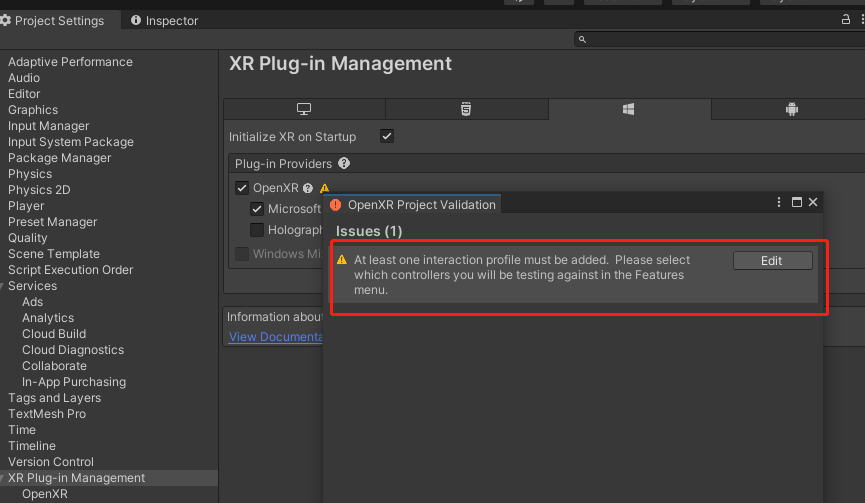This screenshot has width=865, height=503.
Task: Click the warning icon beside interaction profile issue
Action: point(342,260)
